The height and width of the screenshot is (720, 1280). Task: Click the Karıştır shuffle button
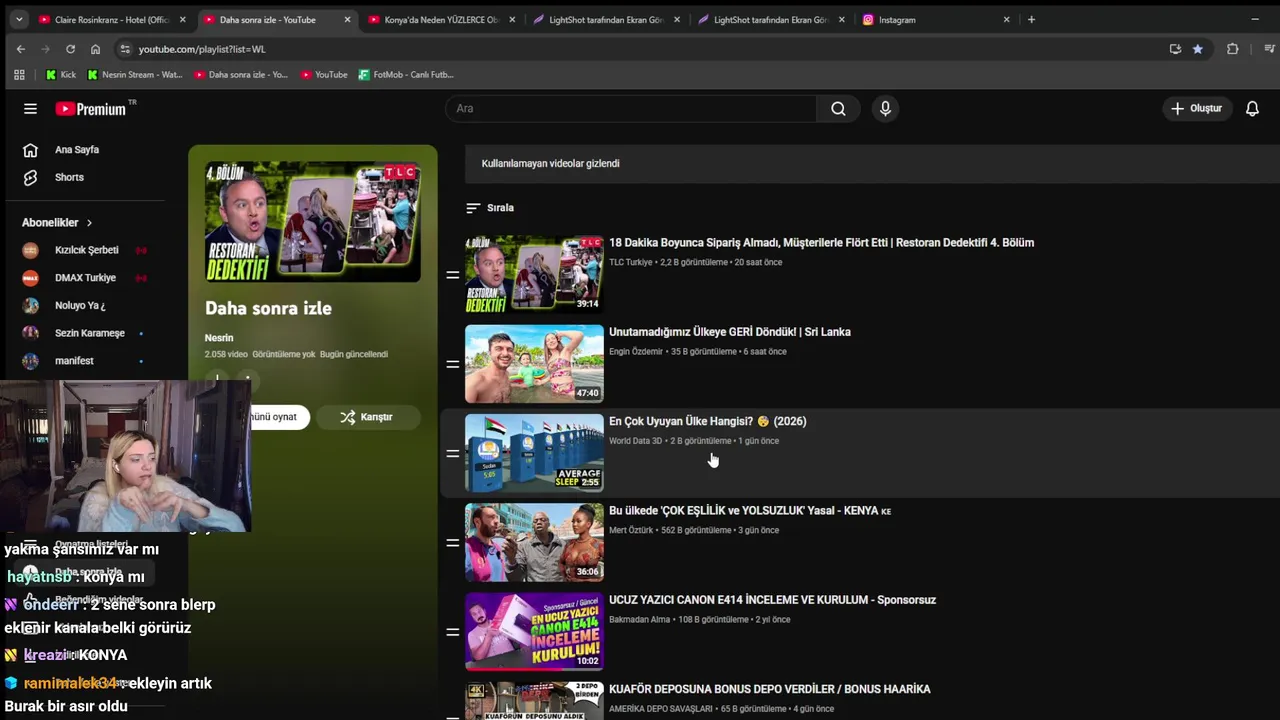pyautogui.click(x=366, y=417)
